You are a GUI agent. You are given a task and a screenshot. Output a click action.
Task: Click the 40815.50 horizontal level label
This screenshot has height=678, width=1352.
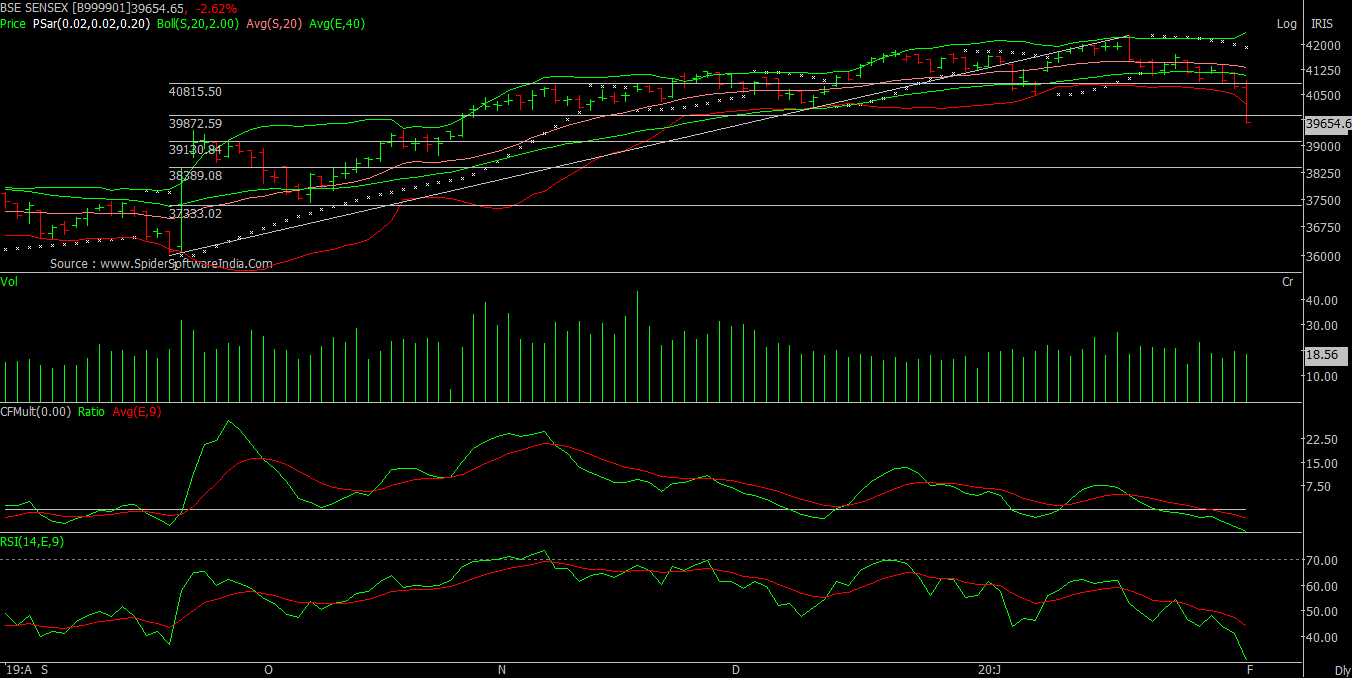click(x=195, y=91)
